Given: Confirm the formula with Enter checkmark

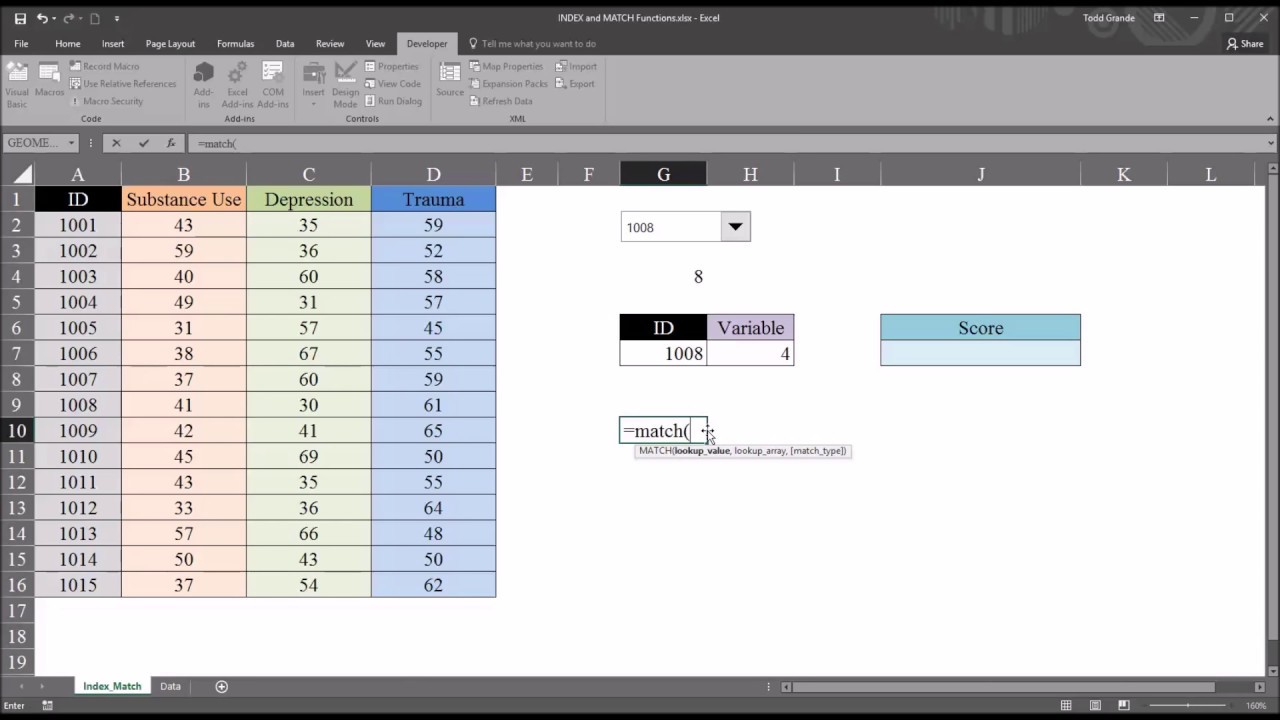Looking at the screenshot, I should (x=144, y=143).
